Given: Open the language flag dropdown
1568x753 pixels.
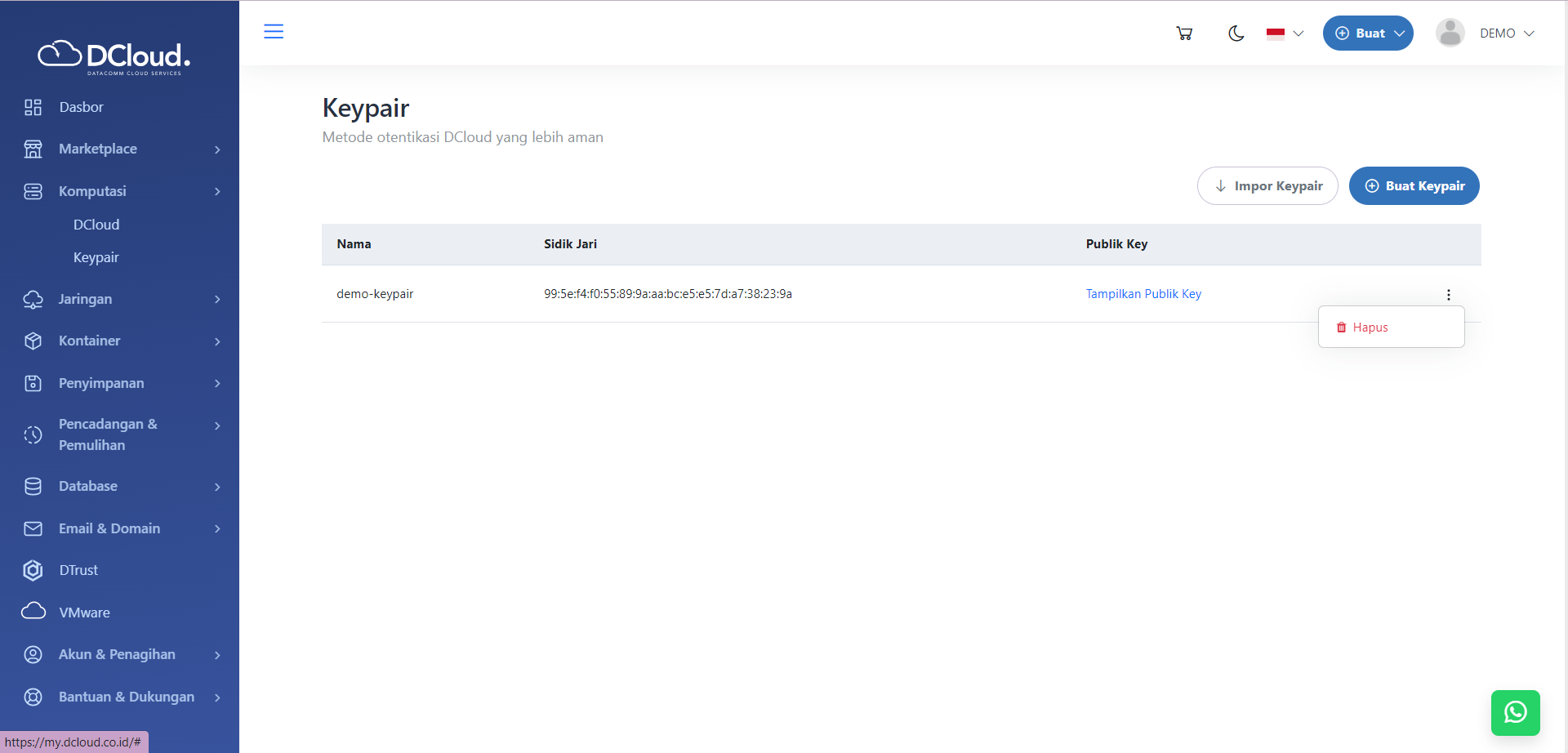Looking at the screenshot, I should (1285, 33).
